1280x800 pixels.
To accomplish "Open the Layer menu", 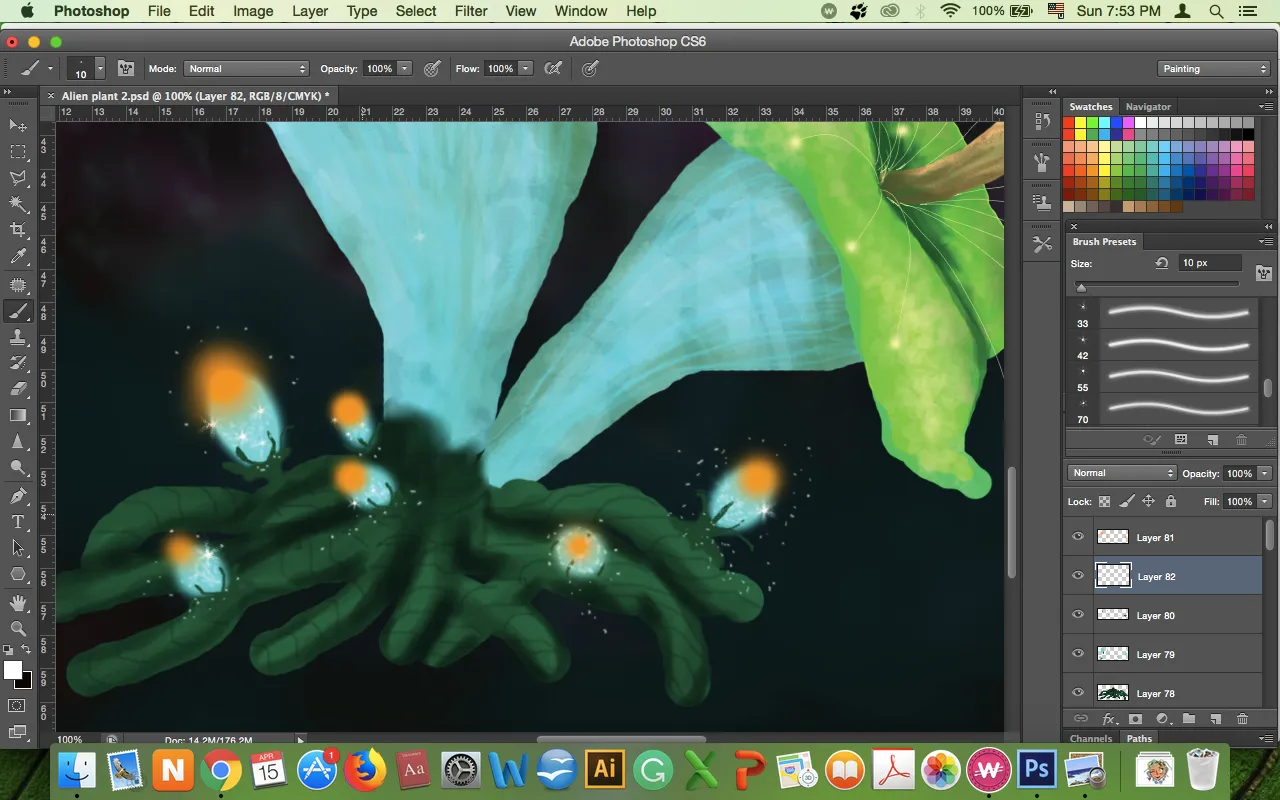I will tap(310, 11).
